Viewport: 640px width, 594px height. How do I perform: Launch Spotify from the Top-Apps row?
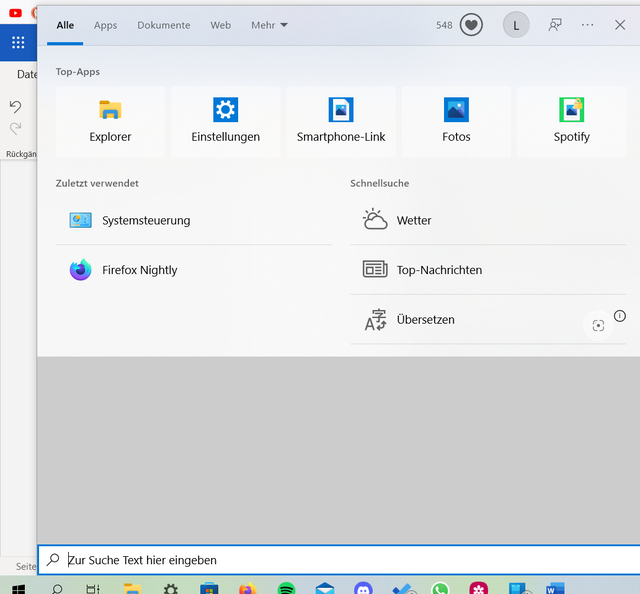tap(571, 121)
